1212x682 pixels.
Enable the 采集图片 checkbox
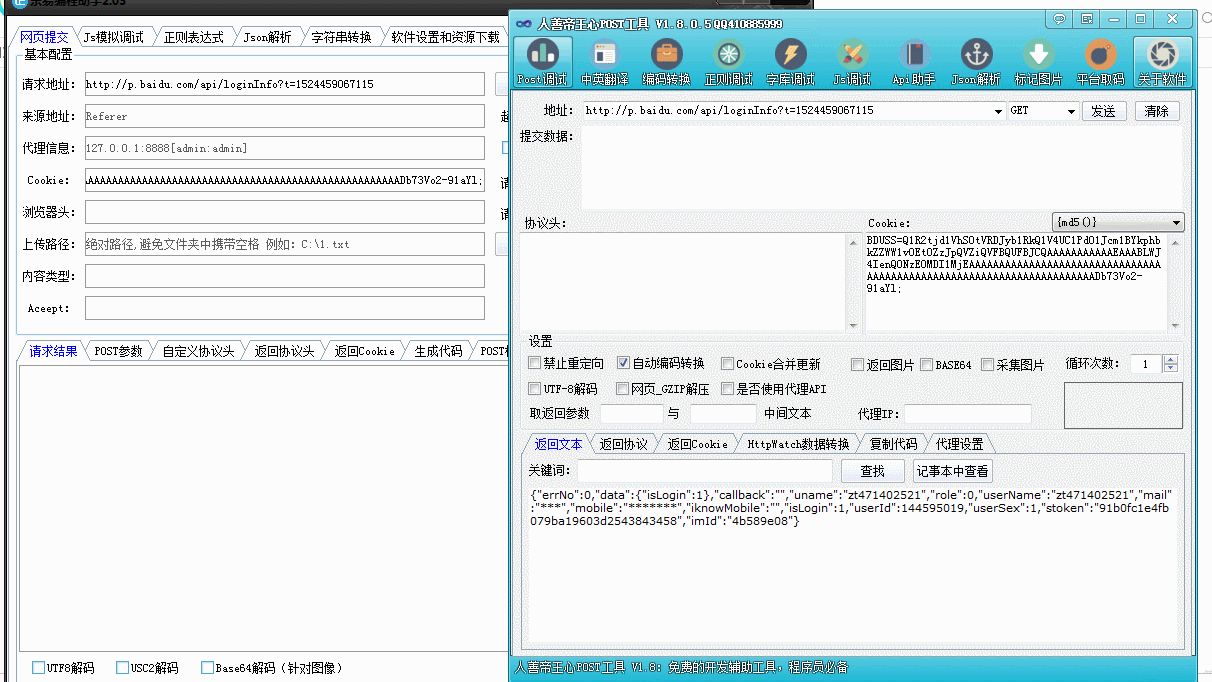(988, 365)
